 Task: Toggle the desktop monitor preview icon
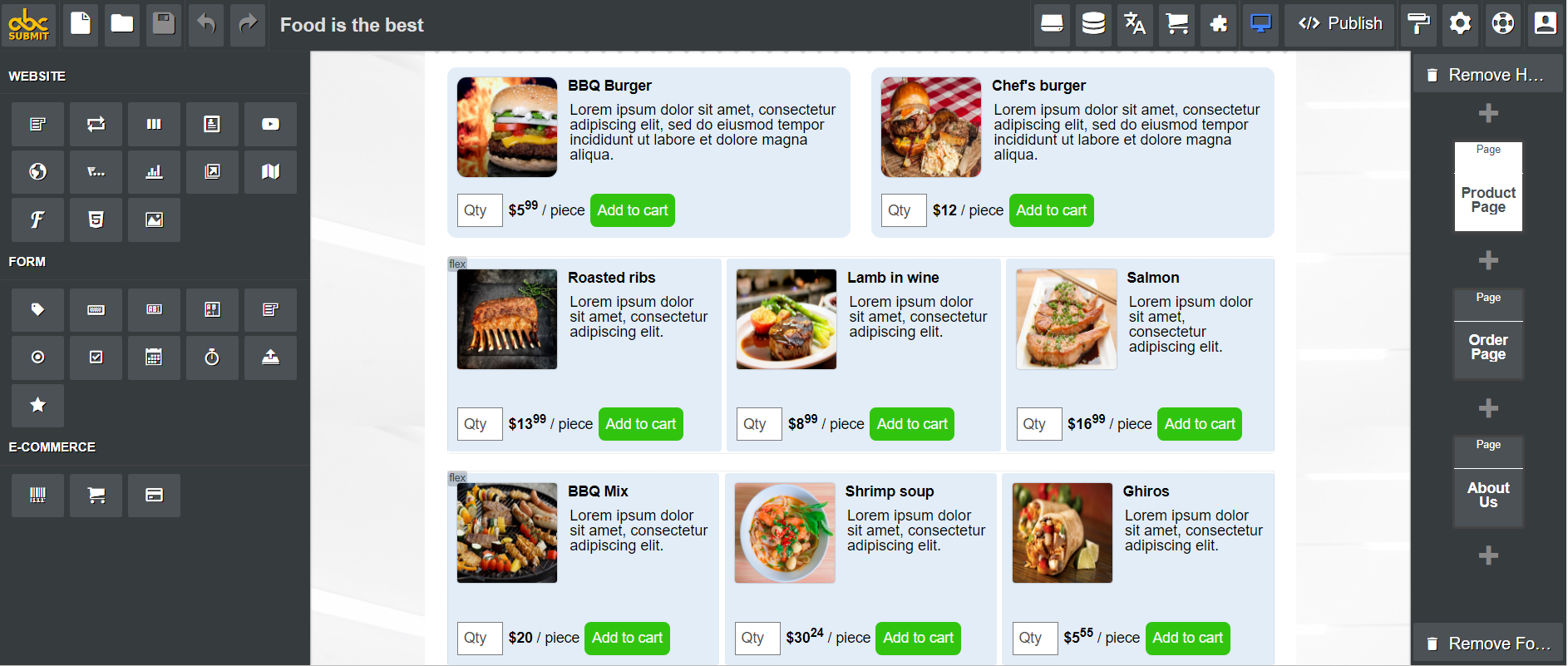[1260, 24]
